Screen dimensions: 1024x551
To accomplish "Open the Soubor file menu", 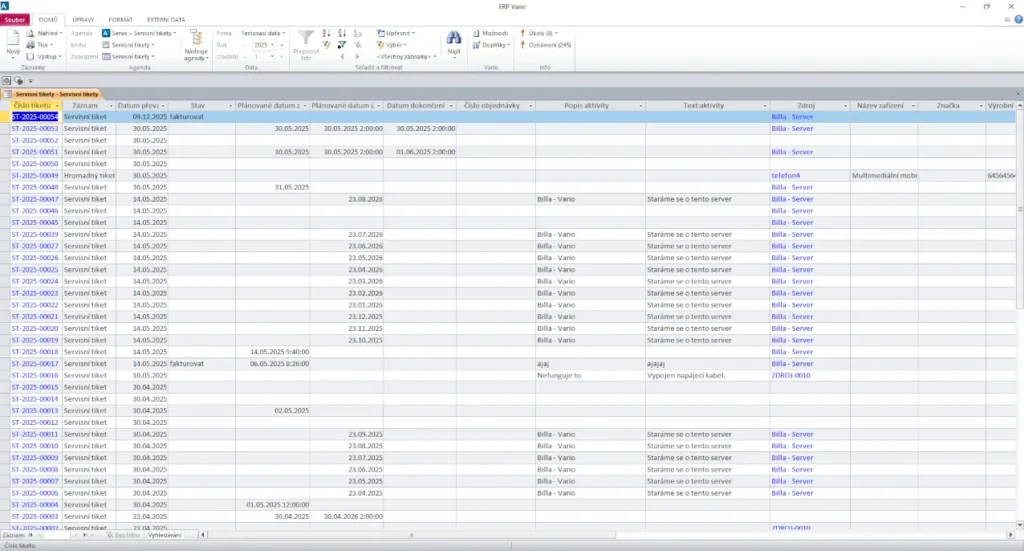I will tap(17, 20).
